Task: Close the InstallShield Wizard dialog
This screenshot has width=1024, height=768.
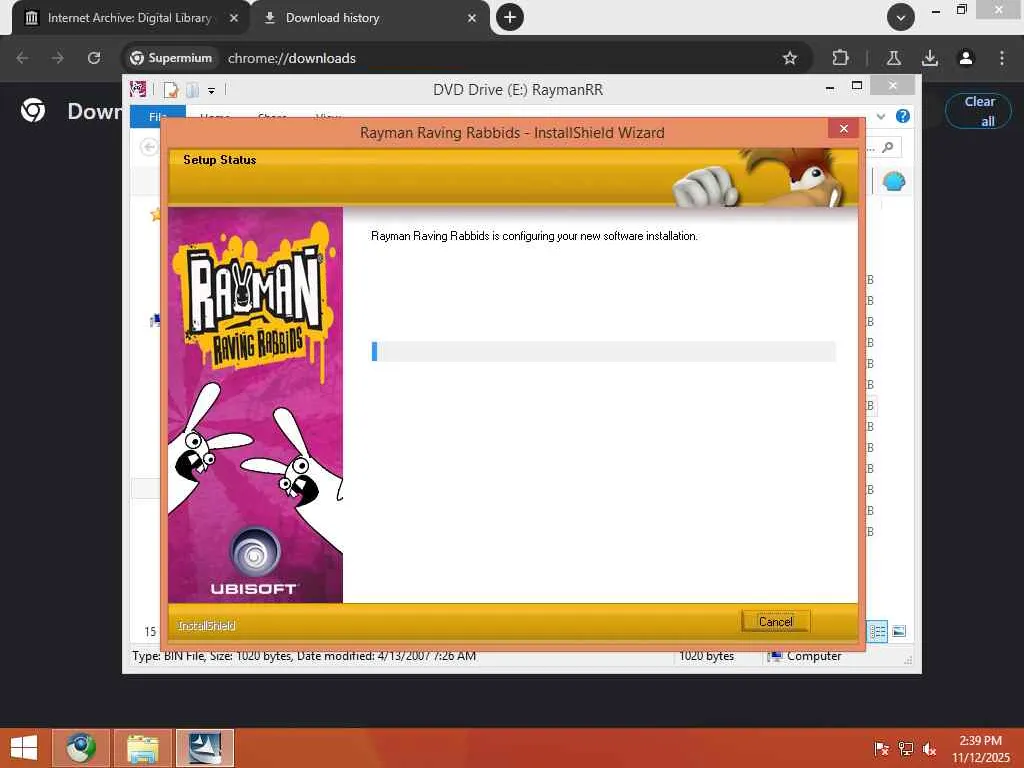Action: pyautogui.click(x=843, y=129)
